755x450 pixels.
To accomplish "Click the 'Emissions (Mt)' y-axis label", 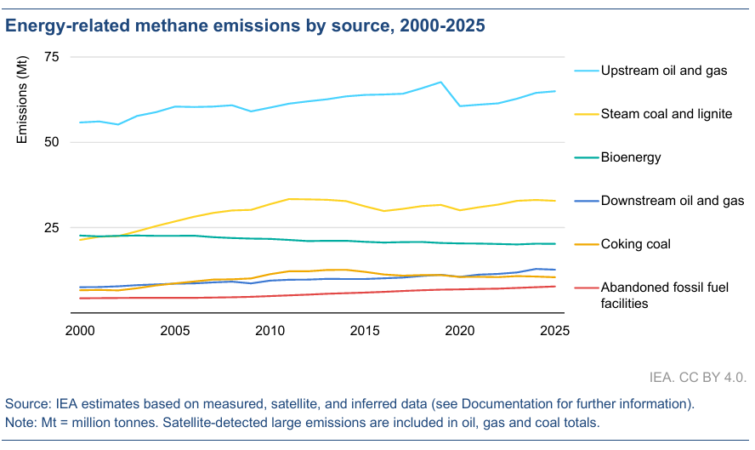I will click(22, 100).
